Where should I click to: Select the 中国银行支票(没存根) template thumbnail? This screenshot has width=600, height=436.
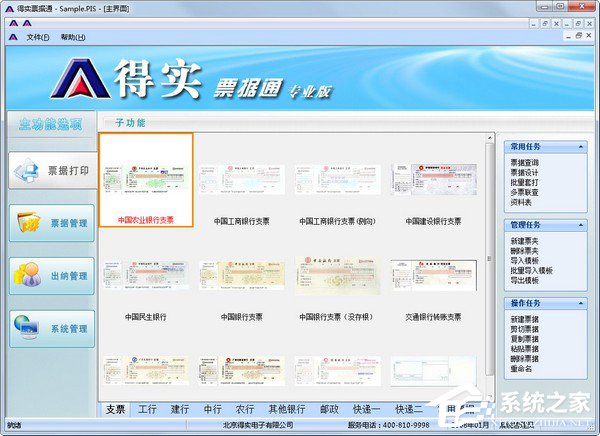pyautogui.click(x=338, y=276)
